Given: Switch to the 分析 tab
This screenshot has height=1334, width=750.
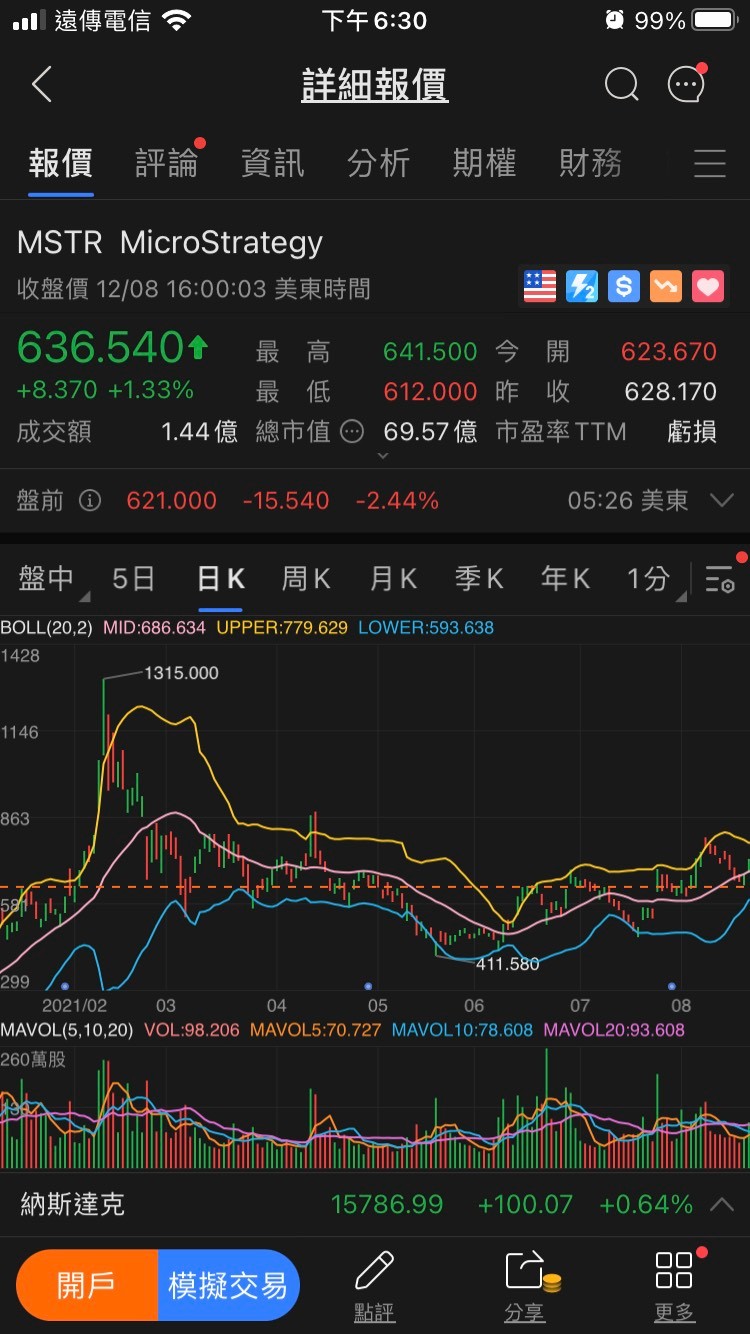Looking at the screenshot, I should pos(378,163).
